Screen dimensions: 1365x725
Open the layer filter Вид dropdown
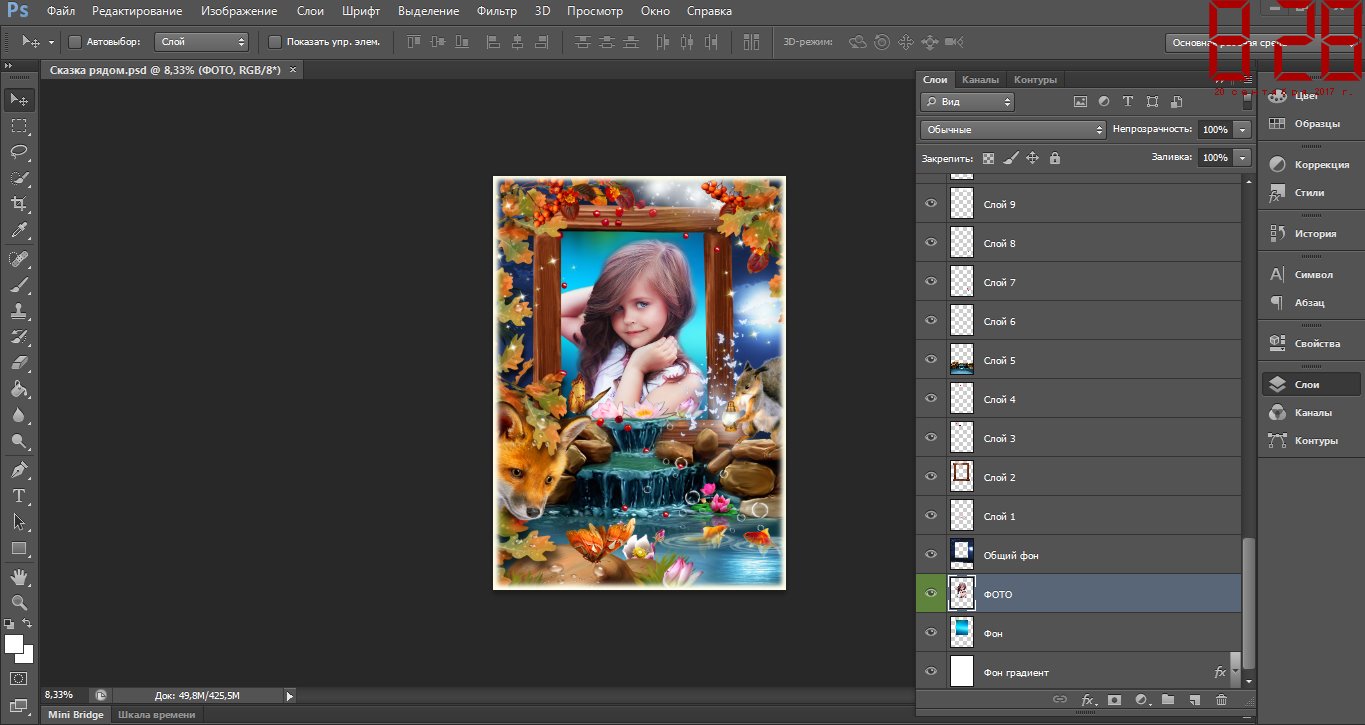tap(967, 102)
